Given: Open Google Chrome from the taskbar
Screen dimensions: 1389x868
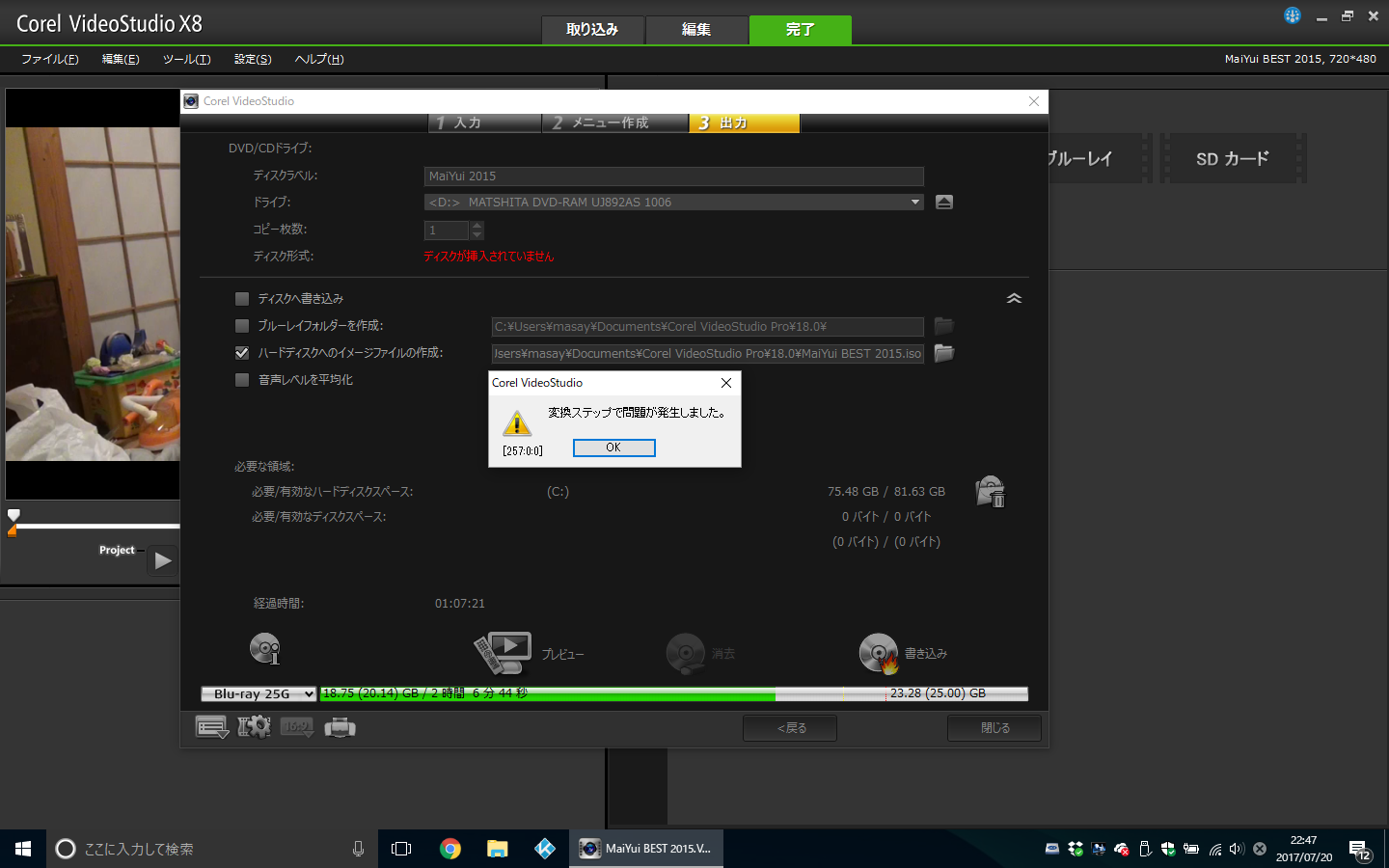Looking at the screenshot, I should 449,849.
